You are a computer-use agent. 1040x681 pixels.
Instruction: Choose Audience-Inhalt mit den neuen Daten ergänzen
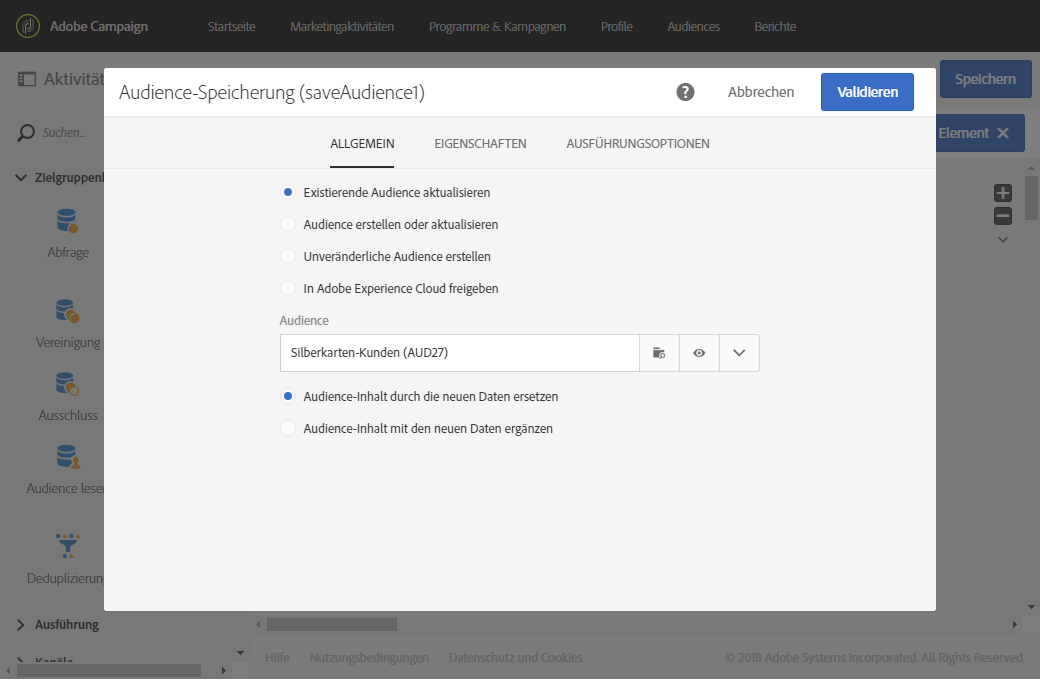coord(287,428)
